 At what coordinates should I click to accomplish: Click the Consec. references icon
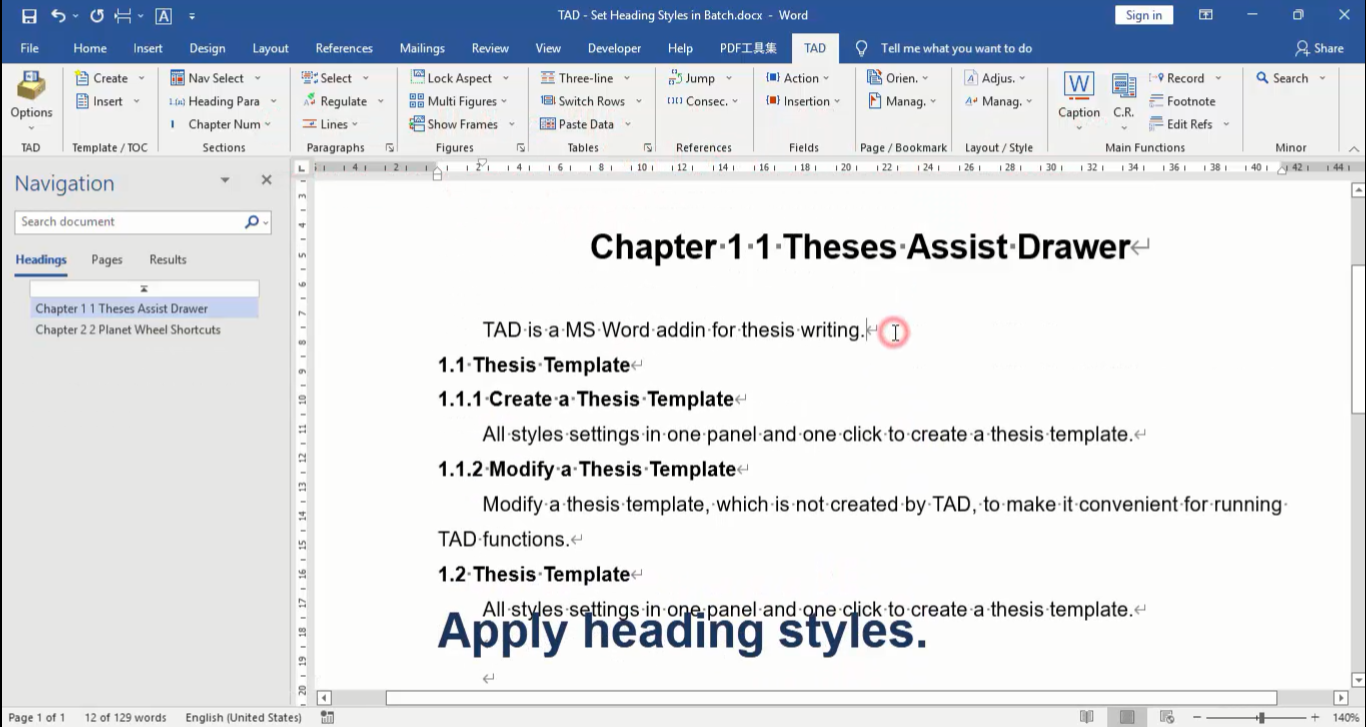[675, 101]
